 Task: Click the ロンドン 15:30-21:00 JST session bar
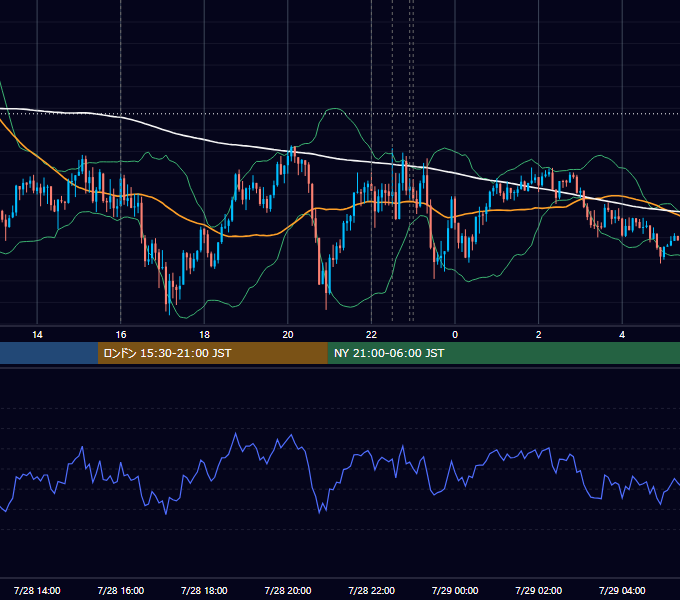(212, 353)
